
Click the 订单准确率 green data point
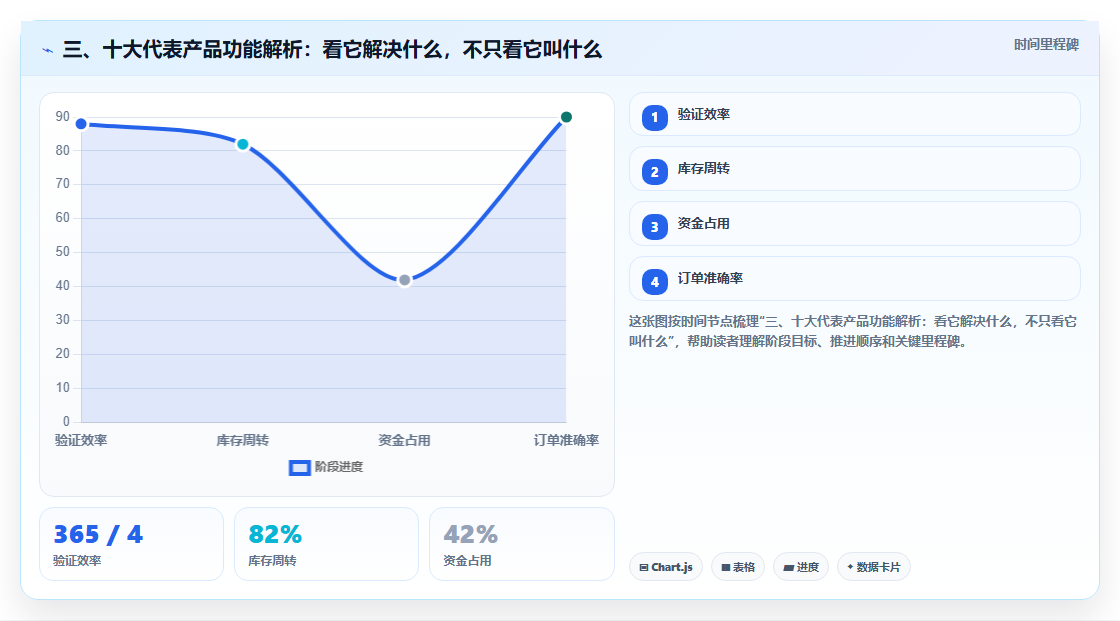[566, 117]
